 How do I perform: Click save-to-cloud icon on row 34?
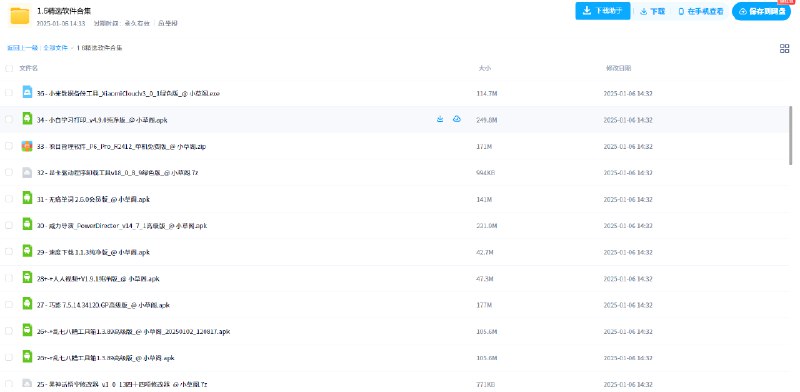pyautogui.click(x=457, y=119)
